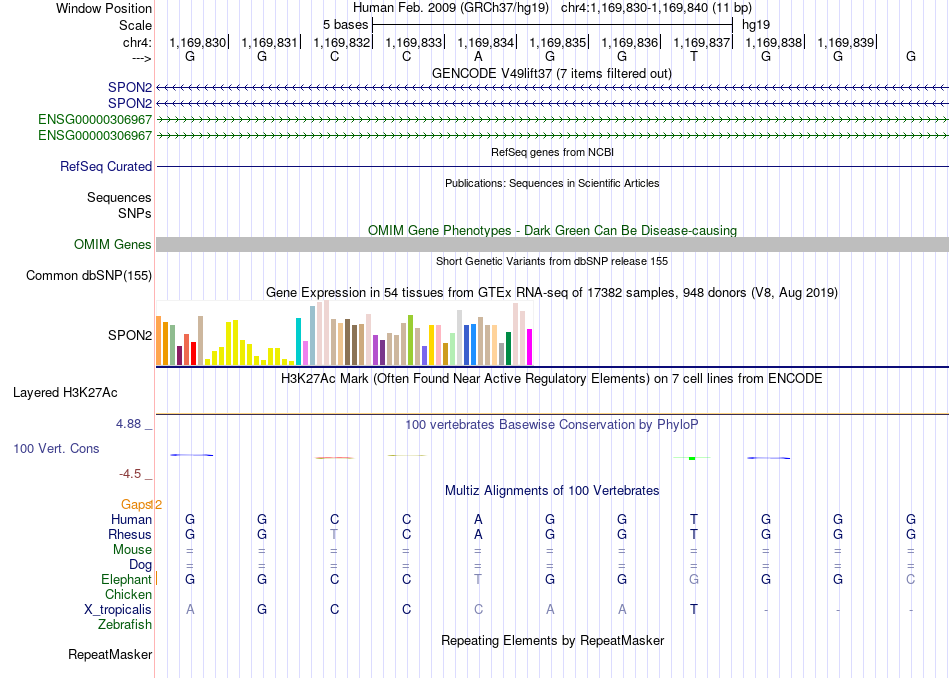Click the 100 Vert. Cons label
The width and height of the screenshot is (950, 678).
coord(56,449)
